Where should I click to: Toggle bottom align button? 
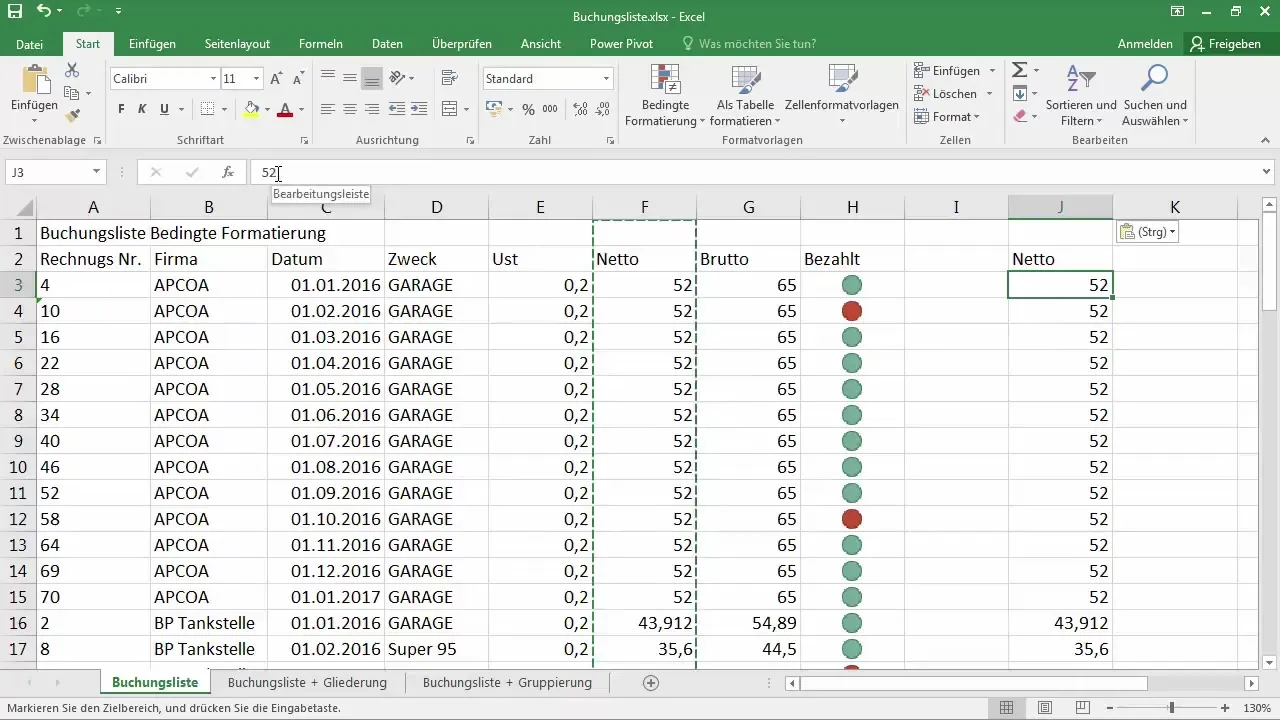(x=372, y=78)
